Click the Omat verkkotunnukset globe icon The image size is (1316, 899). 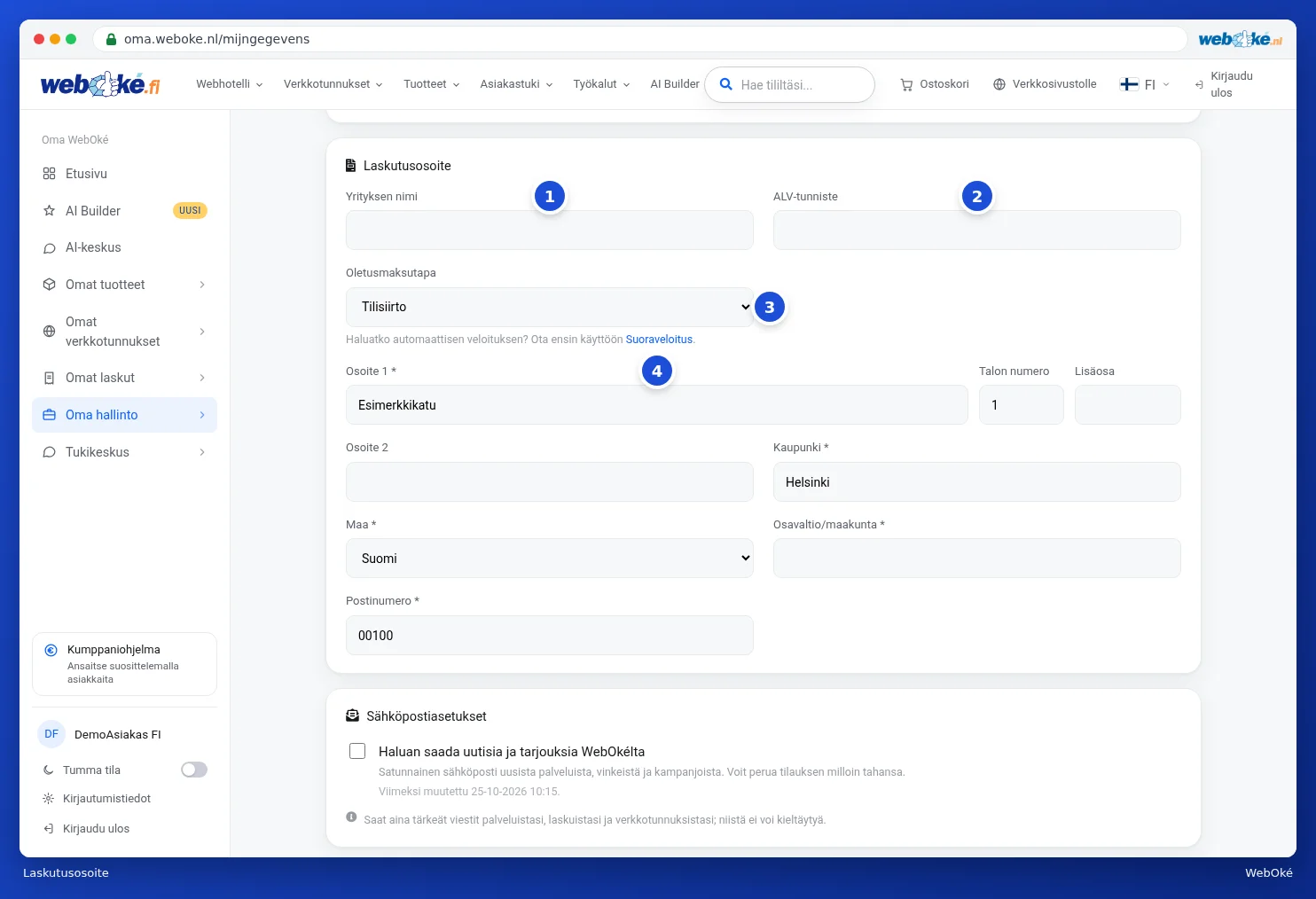[50, 332]
